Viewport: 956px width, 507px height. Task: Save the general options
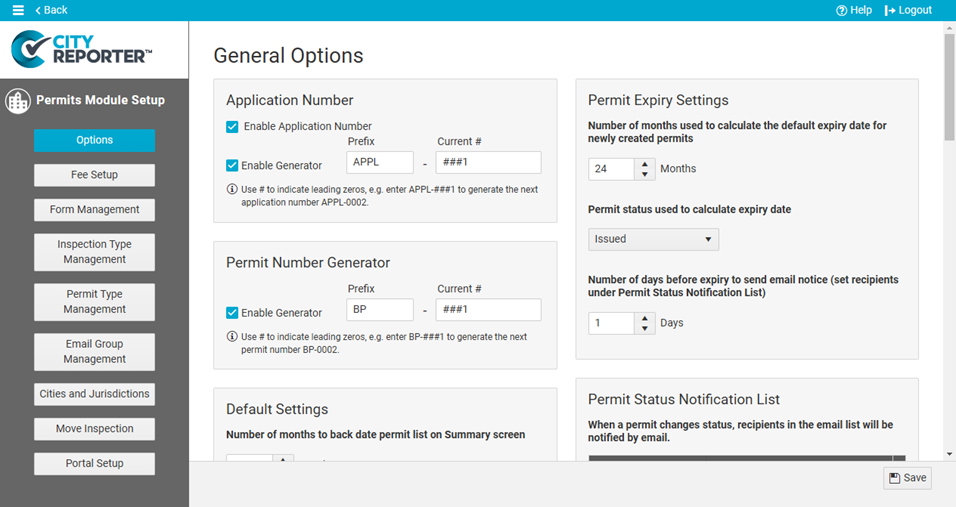tap(907, 478)
